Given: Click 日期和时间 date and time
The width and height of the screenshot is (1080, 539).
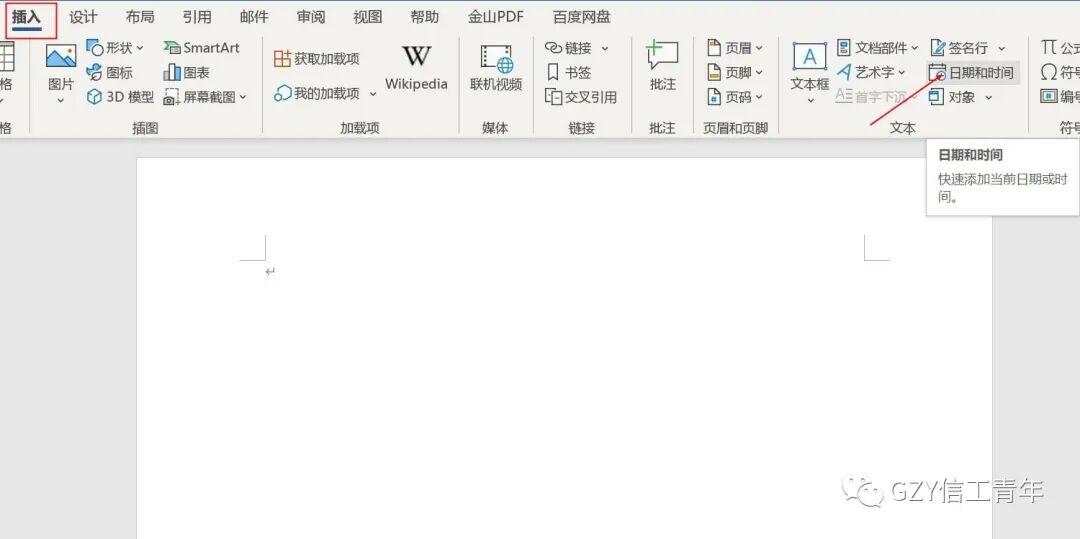Looking at the screenshot, I should pyautogui.click(x=972, y=72).
